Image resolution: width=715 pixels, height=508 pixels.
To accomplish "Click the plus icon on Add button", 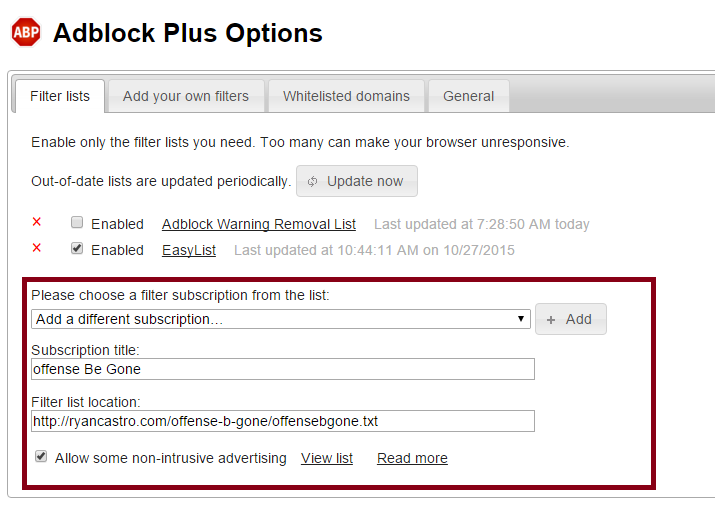I will (551, 319).
